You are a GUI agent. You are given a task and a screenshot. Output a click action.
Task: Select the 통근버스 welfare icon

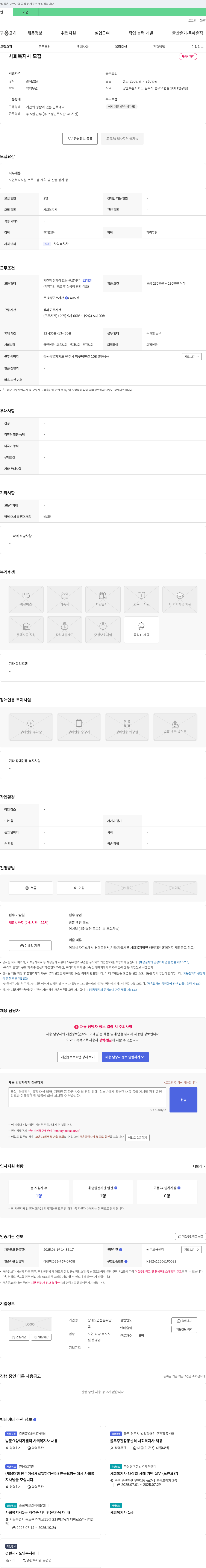coord(26,600)
